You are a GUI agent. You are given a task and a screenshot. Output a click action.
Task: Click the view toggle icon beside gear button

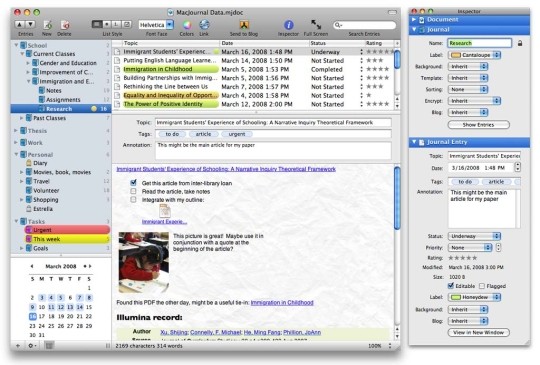point(49,345)
